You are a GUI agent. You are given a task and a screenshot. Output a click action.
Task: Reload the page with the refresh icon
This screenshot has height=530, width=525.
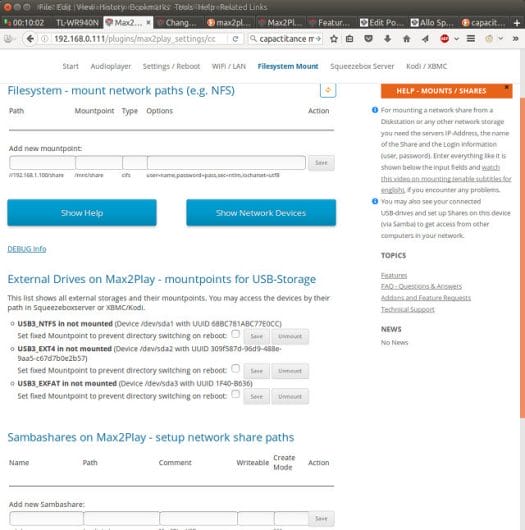[x=236, y=39]
